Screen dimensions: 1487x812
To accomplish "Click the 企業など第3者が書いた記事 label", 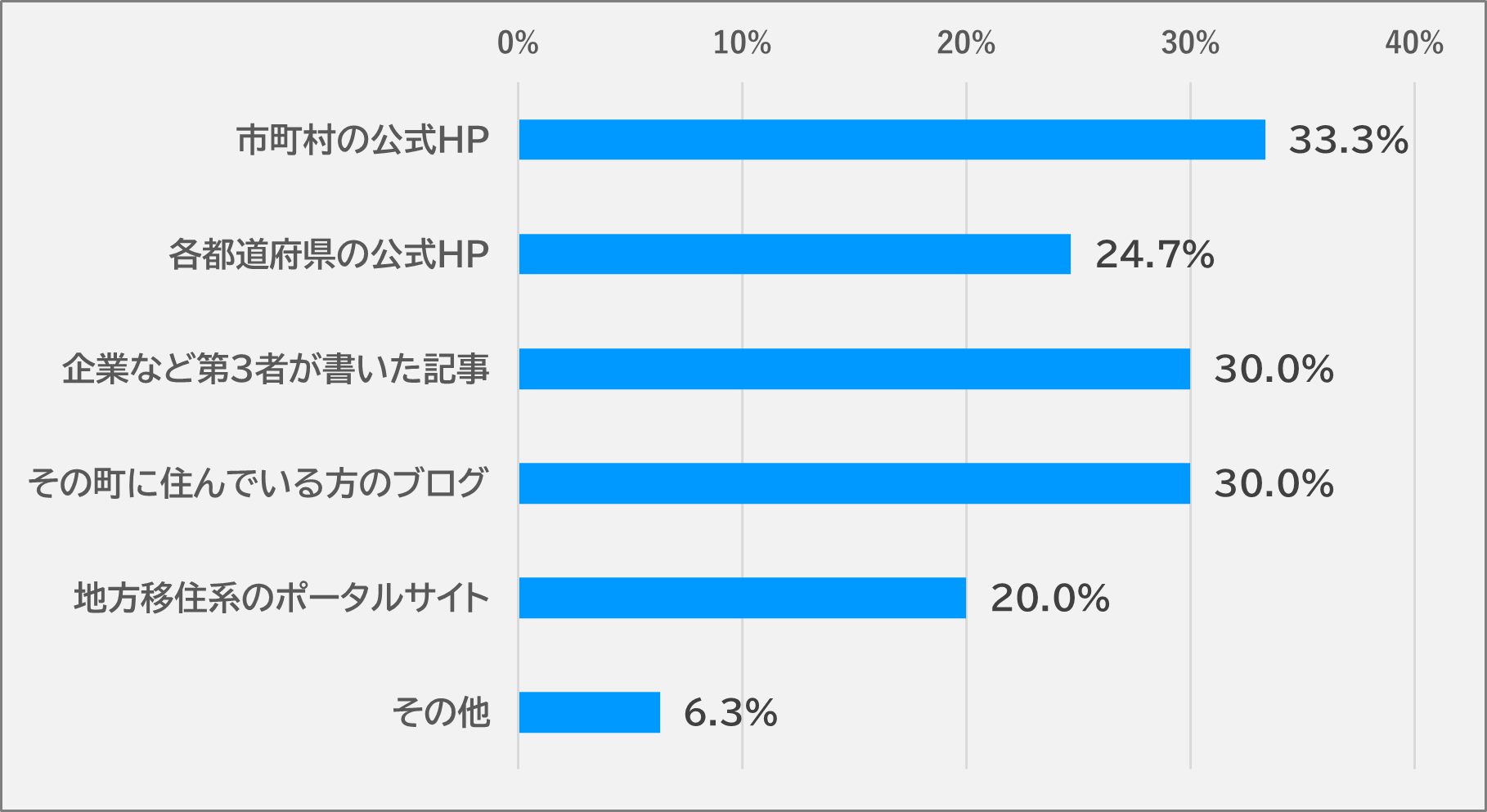I will 276,369.
